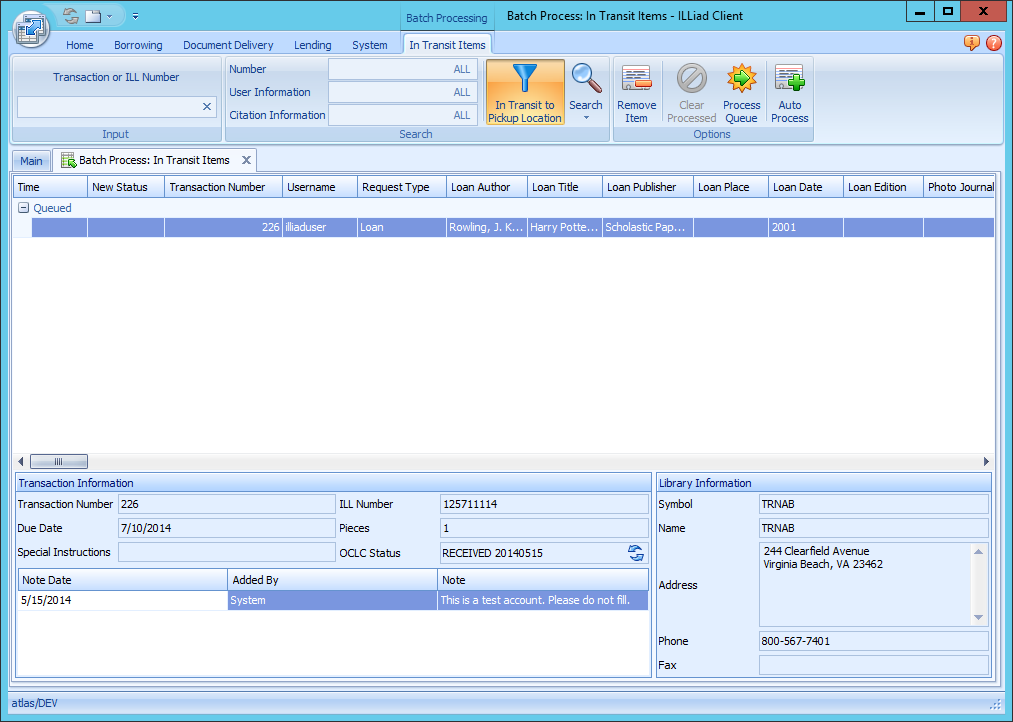Open the Borrowing ribbon tab
Image resolution: width=1013 pixels, height=722 pixels.
(x=138, y=44)
